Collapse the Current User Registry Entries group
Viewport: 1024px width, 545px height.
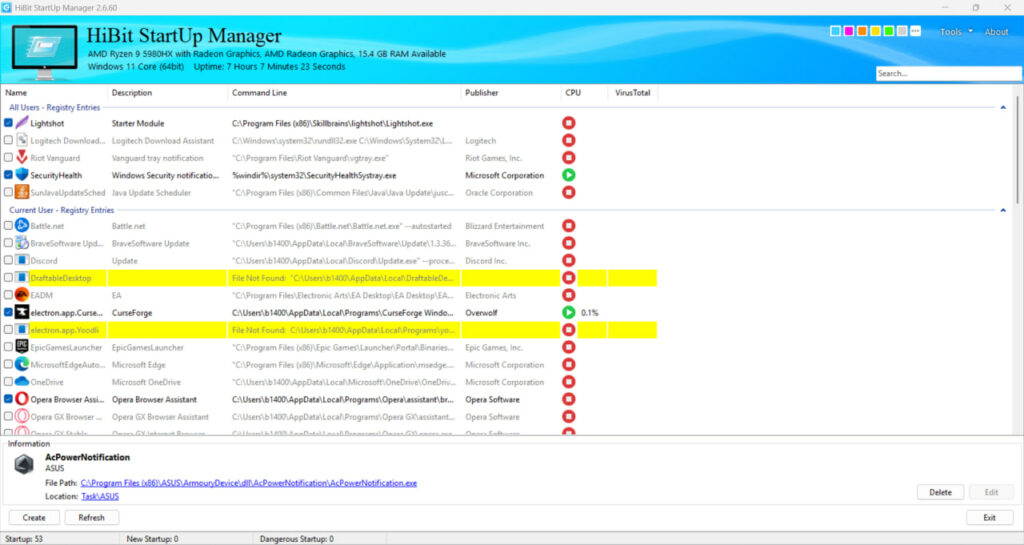point(1003,210)
